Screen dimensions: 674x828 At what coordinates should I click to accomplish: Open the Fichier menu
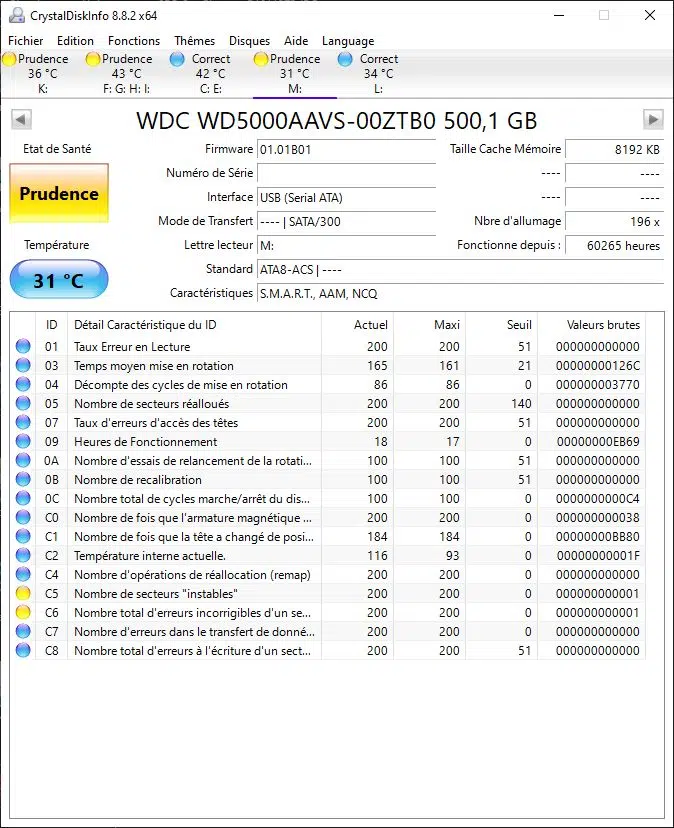pyautogui.click(x=25, y=41)
